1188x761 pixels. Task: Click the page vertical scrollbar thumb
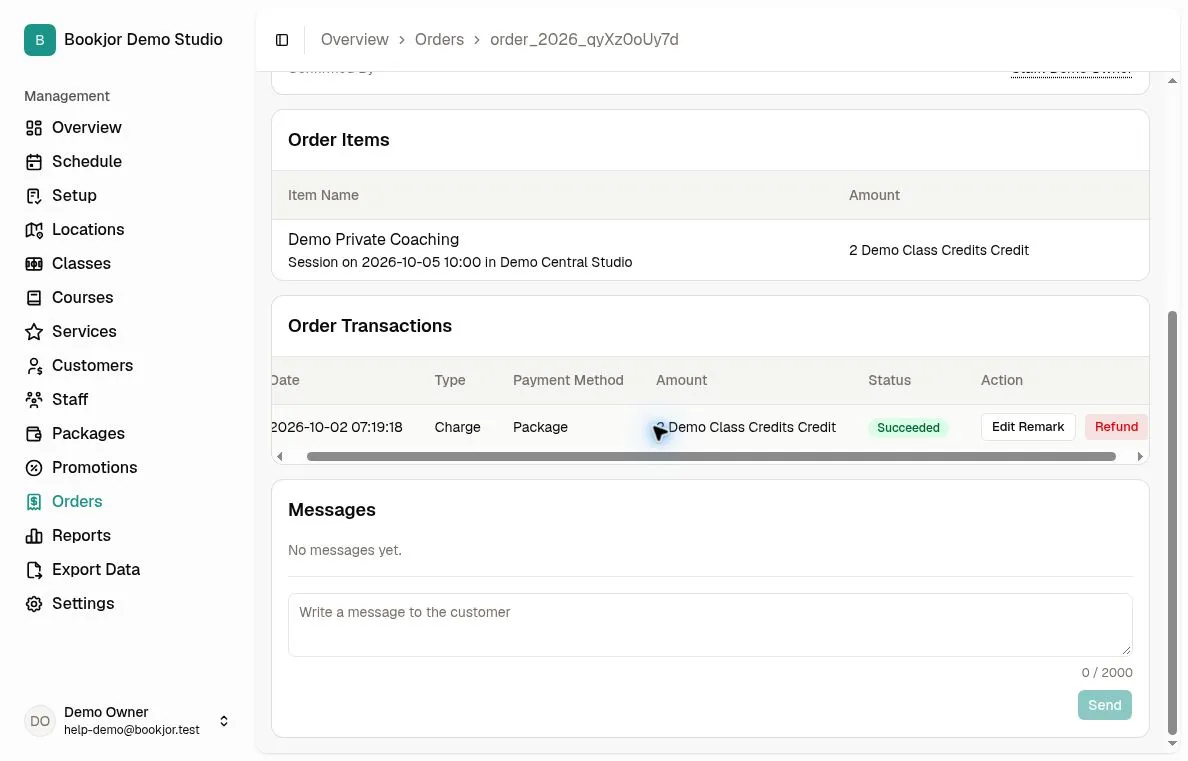pos(1172,522)
